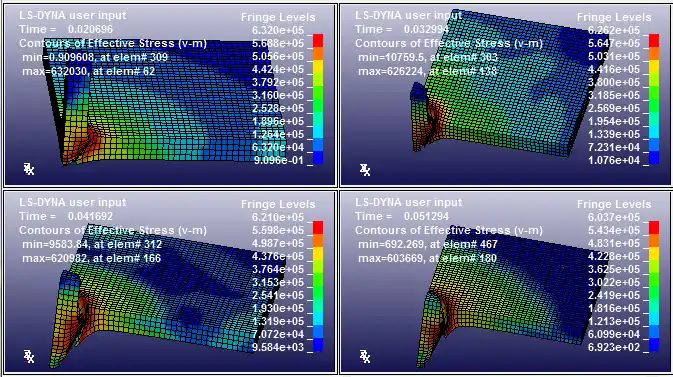This screenshot has height=377, width=673.
Task: Click the axis triad in the Time 0.032994 viewport
Action: pyautogui.click(x=365, y=170)
